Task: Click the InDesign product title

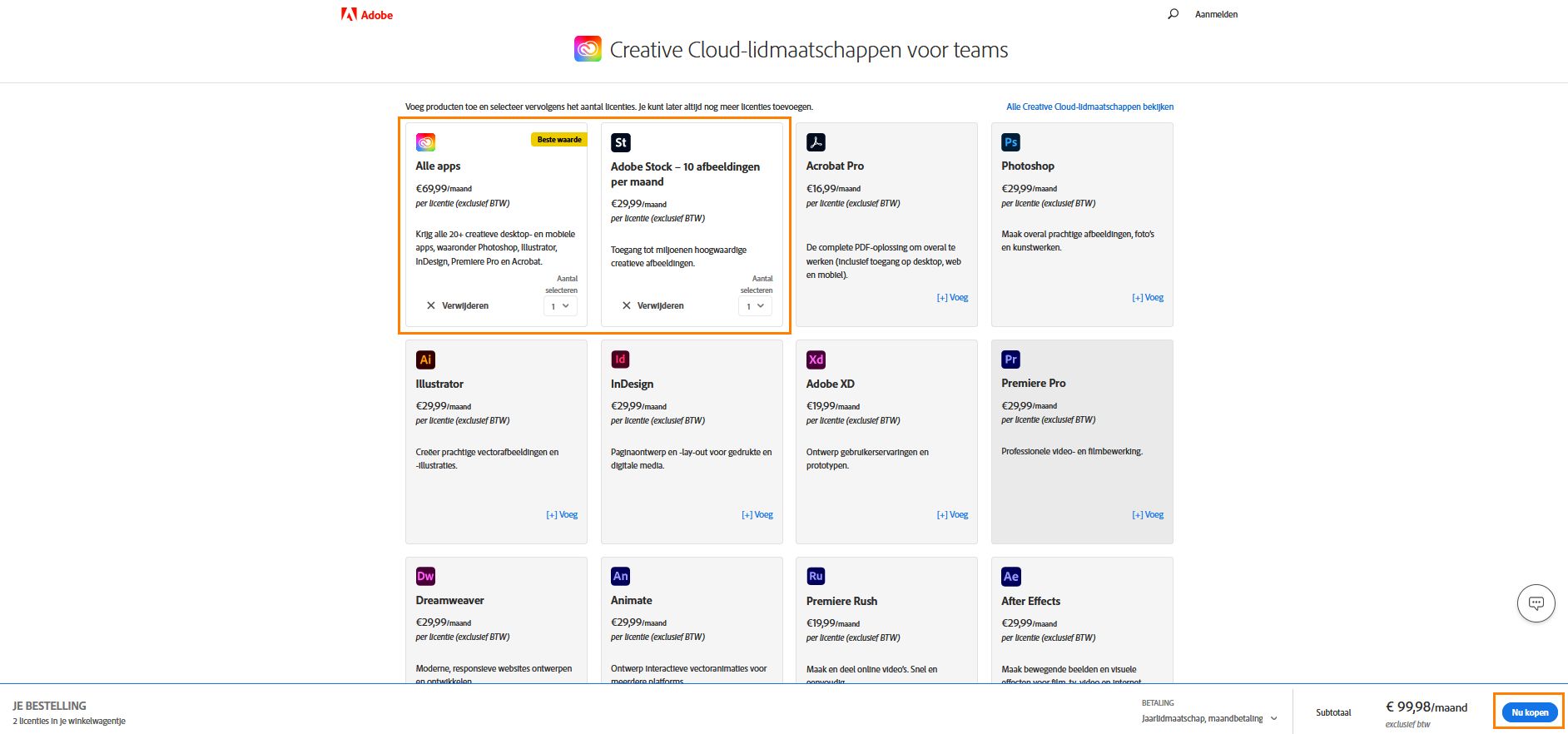Action: pyautogui.click(x=632, y=384)
